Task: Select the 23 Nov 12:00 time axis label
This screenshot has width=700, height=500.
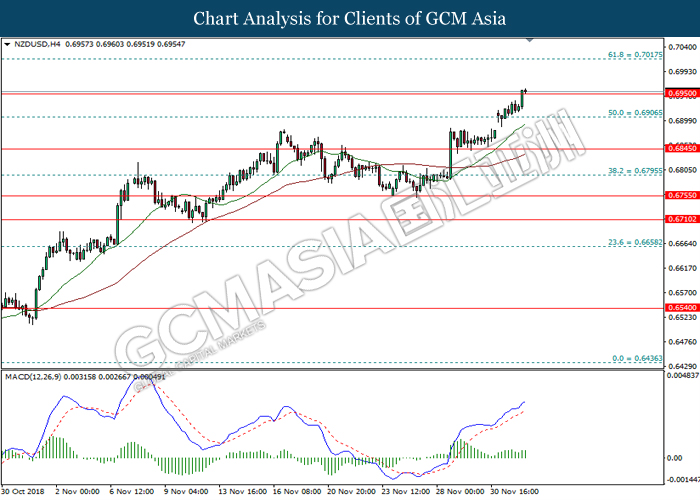Action: 406,492
